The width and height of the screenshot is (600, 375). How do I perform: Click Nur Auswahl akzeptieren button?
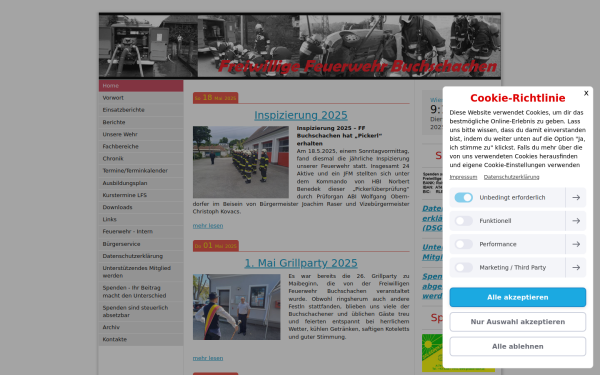(517, 322)
